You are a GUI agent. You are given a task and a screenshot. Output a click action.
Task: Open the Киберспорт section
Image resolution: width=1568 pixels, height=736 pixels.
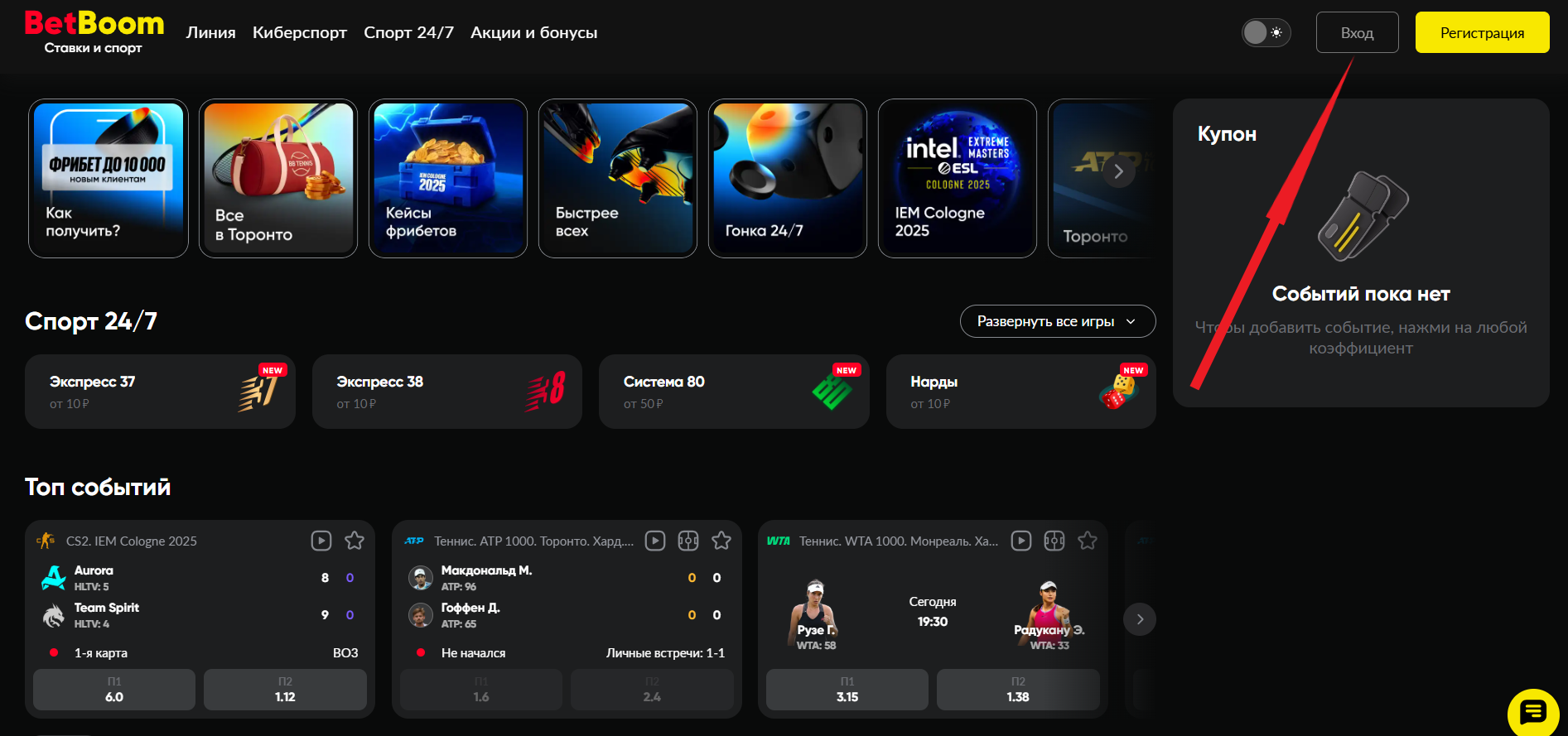click(300, 32)
